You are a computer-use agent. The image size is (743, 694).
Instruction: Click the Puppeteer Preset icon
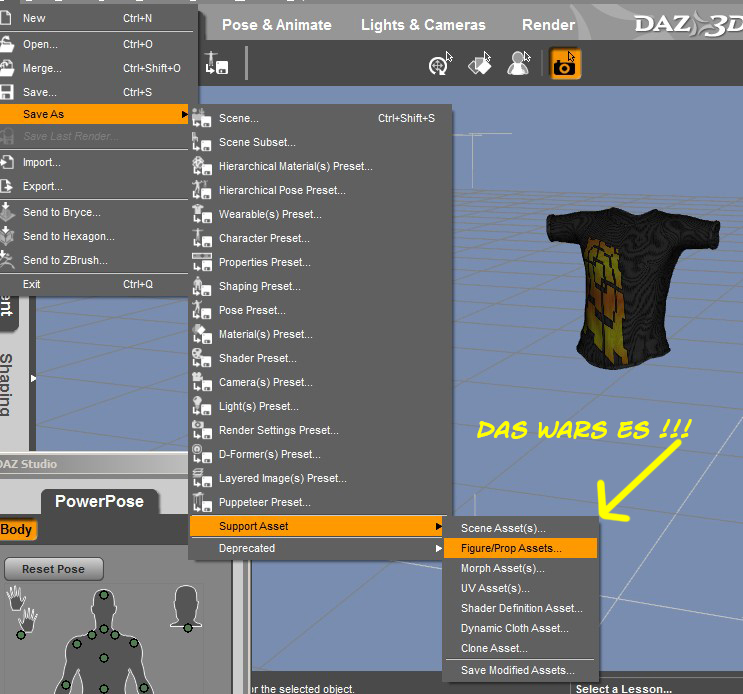[x=201, y=502]
